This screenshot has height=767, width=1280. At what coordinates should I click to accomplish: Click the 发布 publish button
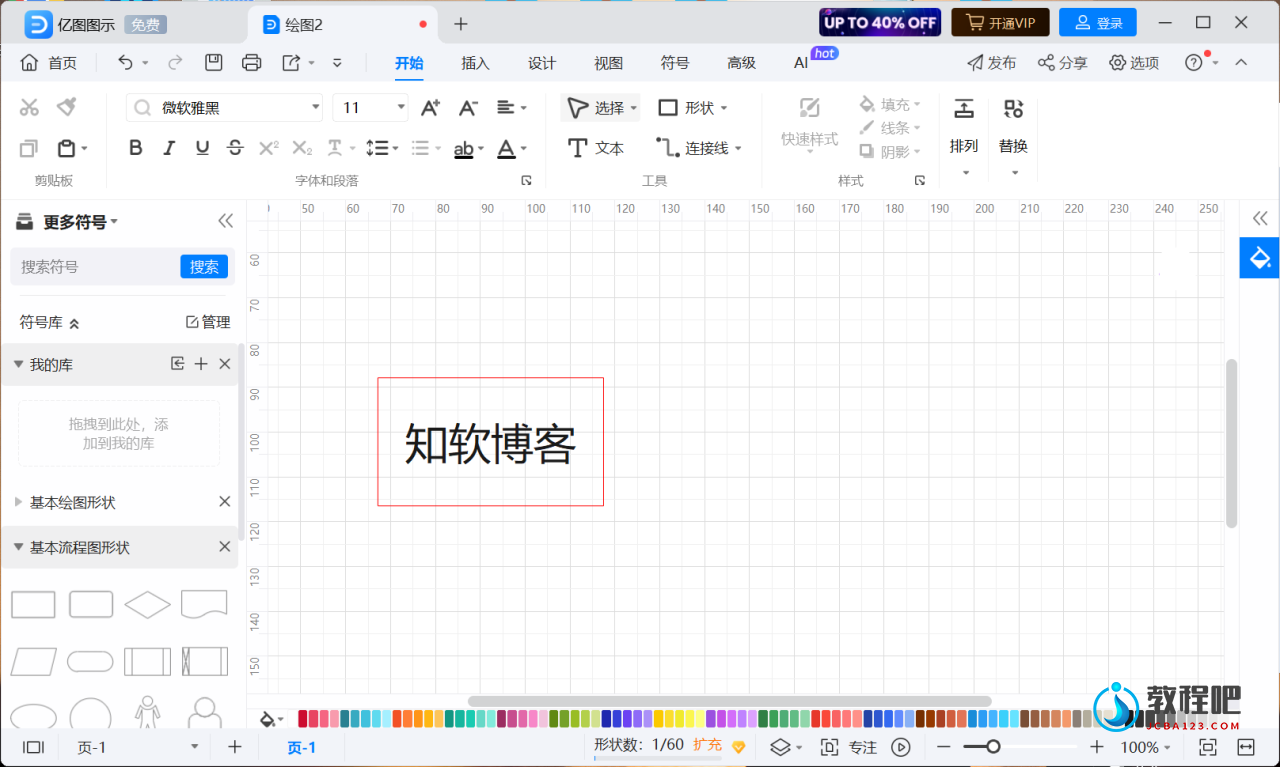pyautogui.click(x=991, y=63)
